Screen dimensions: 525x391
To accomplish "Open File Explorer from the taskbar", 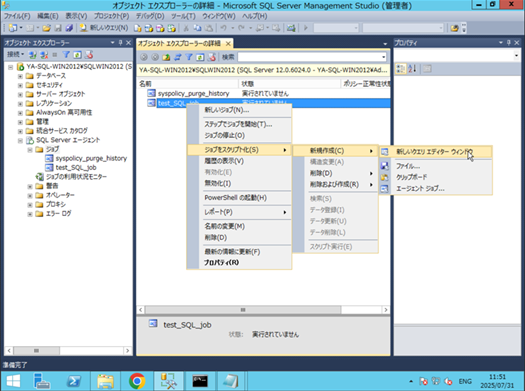I will click(x=105, y=381).
